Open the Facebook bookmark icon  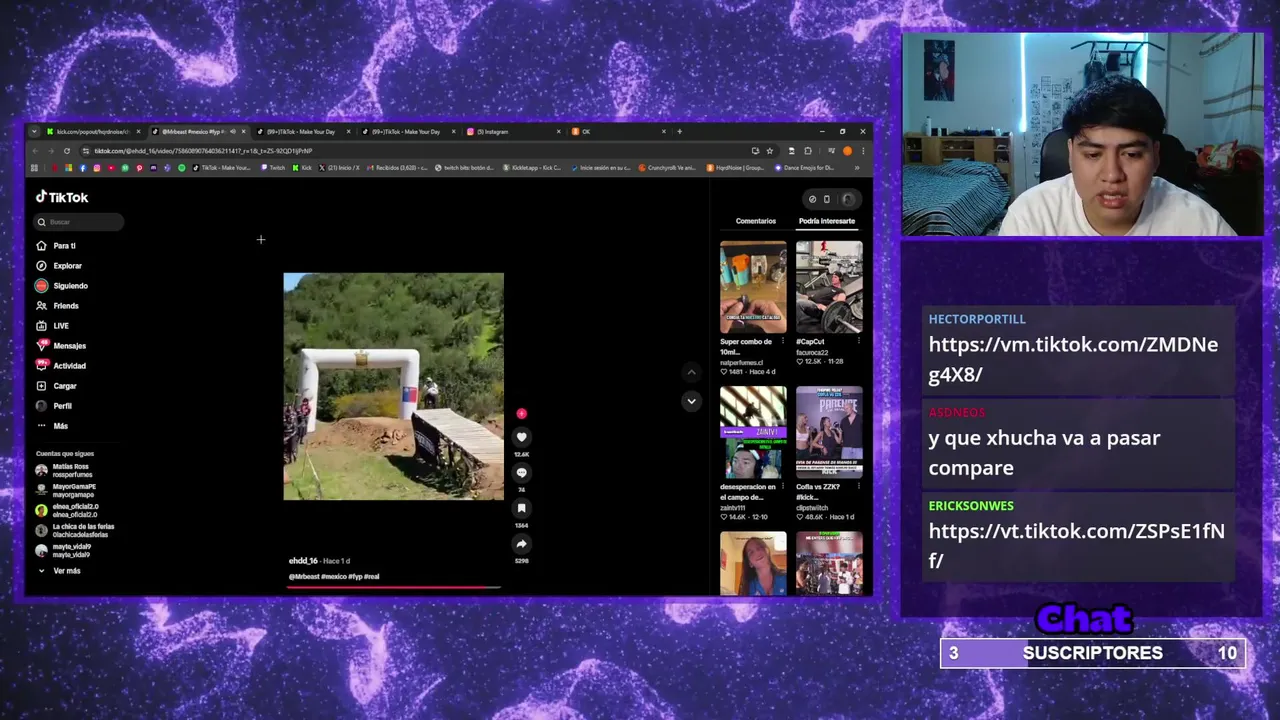[83, 168]
